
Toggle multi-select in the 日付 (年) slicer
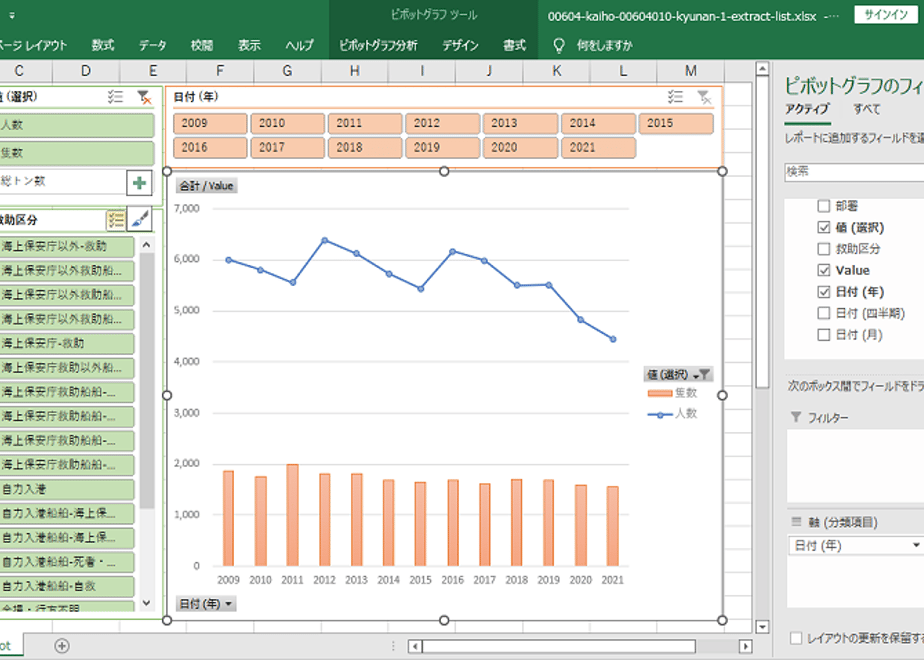(675, 97)
